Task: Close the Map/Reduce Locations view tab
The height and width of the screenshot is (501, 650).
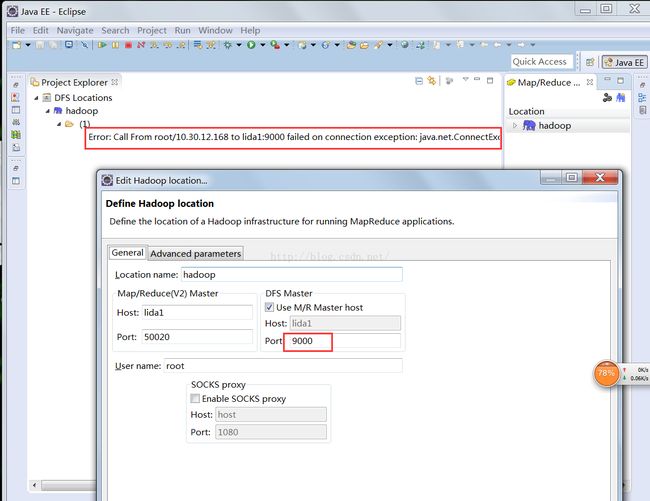Action: (589, 82)
